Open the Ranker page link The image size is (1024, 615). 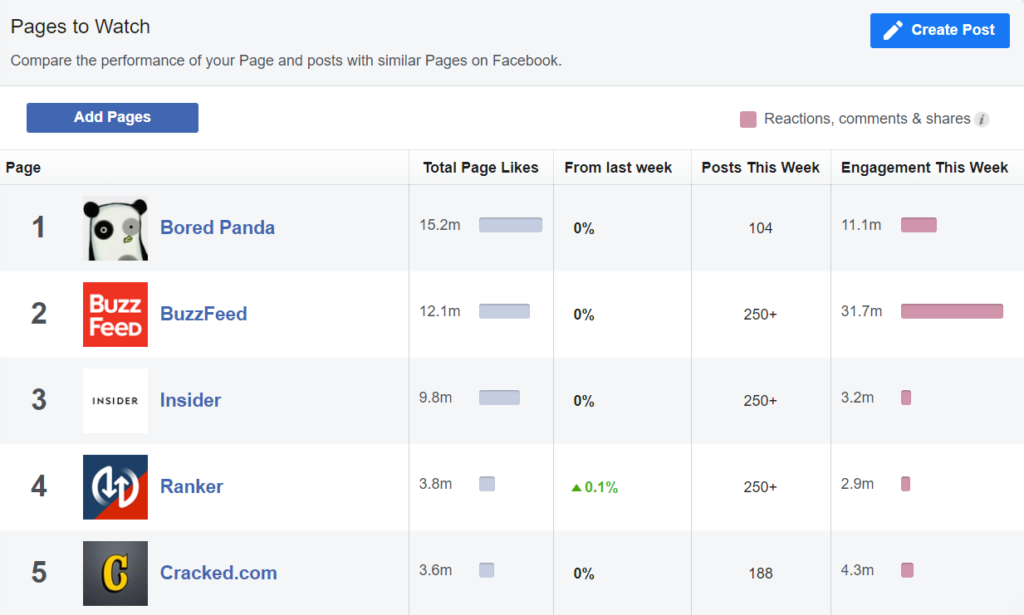coord(191,487)
